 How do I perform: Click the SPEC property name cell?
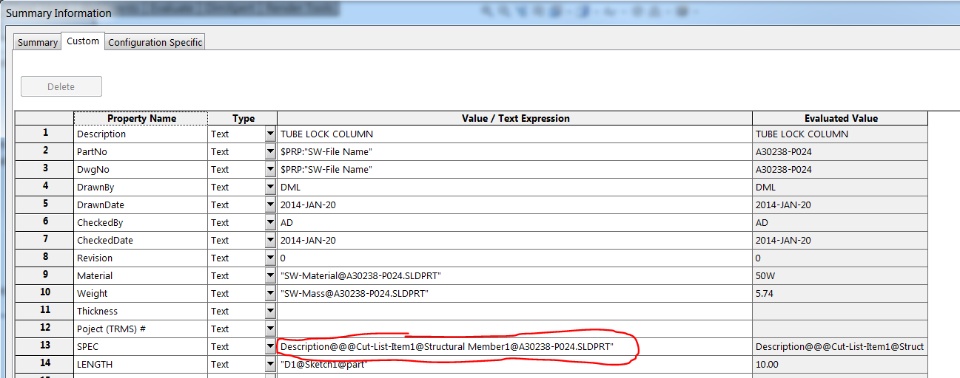tap(141, 347)
